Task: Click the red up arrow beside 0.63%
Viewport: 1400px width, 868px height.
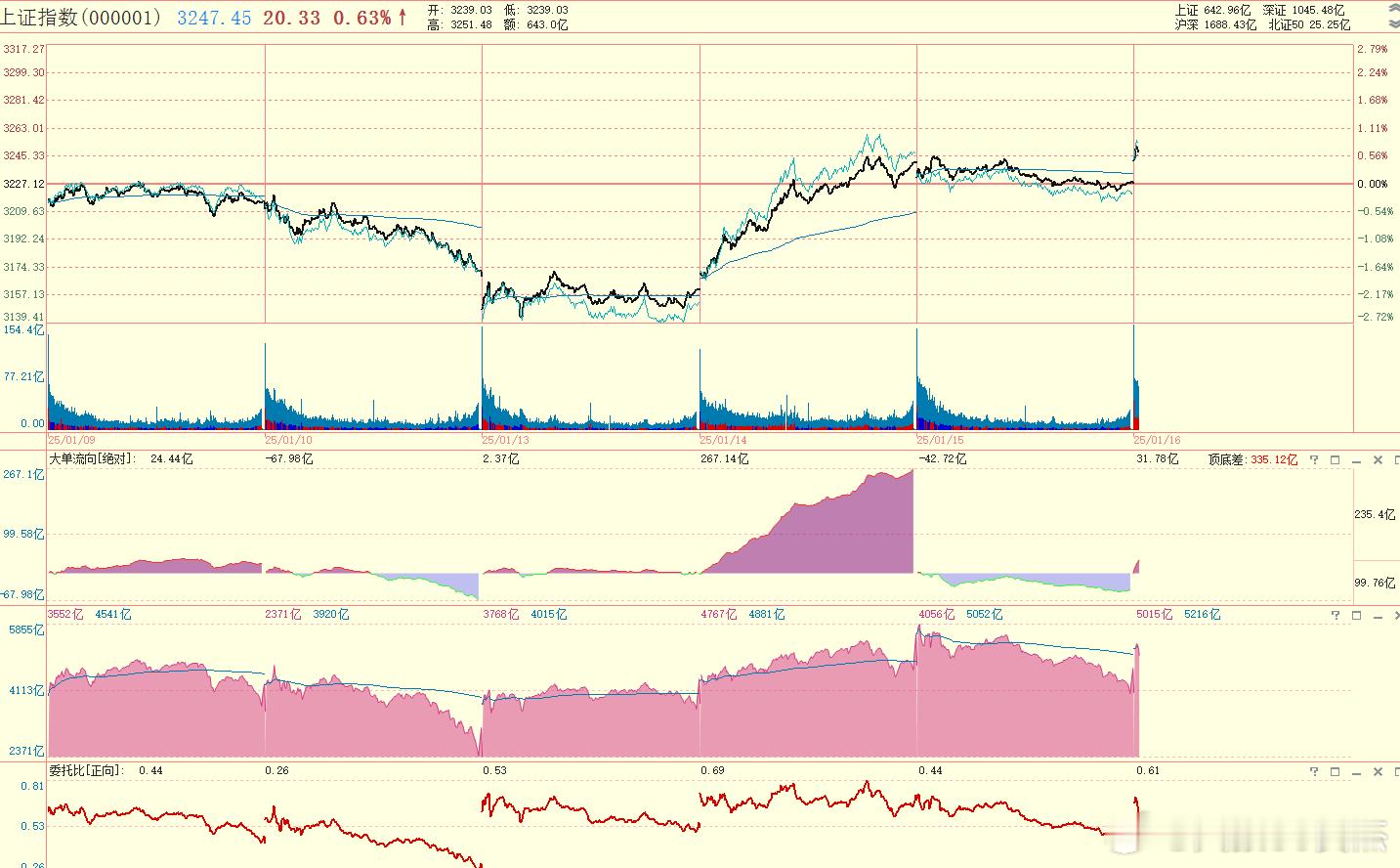Action: point(402,18)
